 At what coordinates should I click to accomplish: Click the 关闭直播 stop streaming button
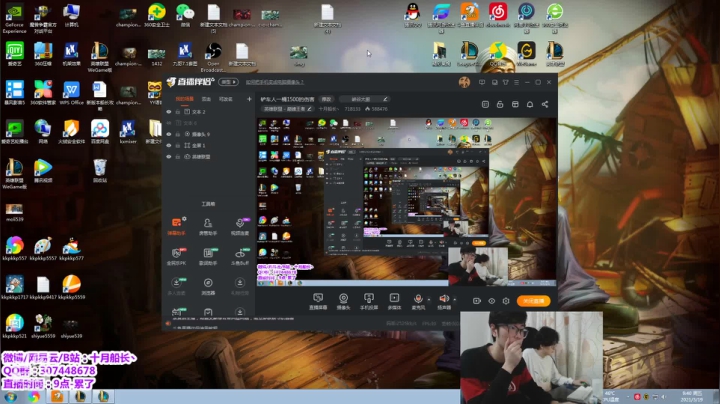point(534,301)
